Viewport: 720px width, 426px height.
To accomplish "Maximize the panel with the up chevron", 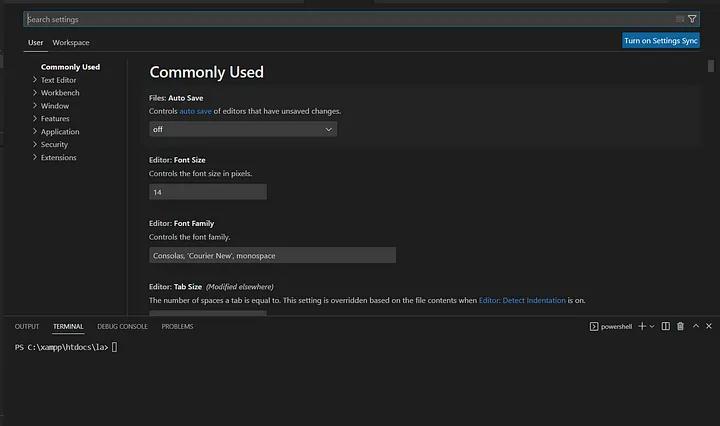I will pyautogui.click(x=696, y=325).
